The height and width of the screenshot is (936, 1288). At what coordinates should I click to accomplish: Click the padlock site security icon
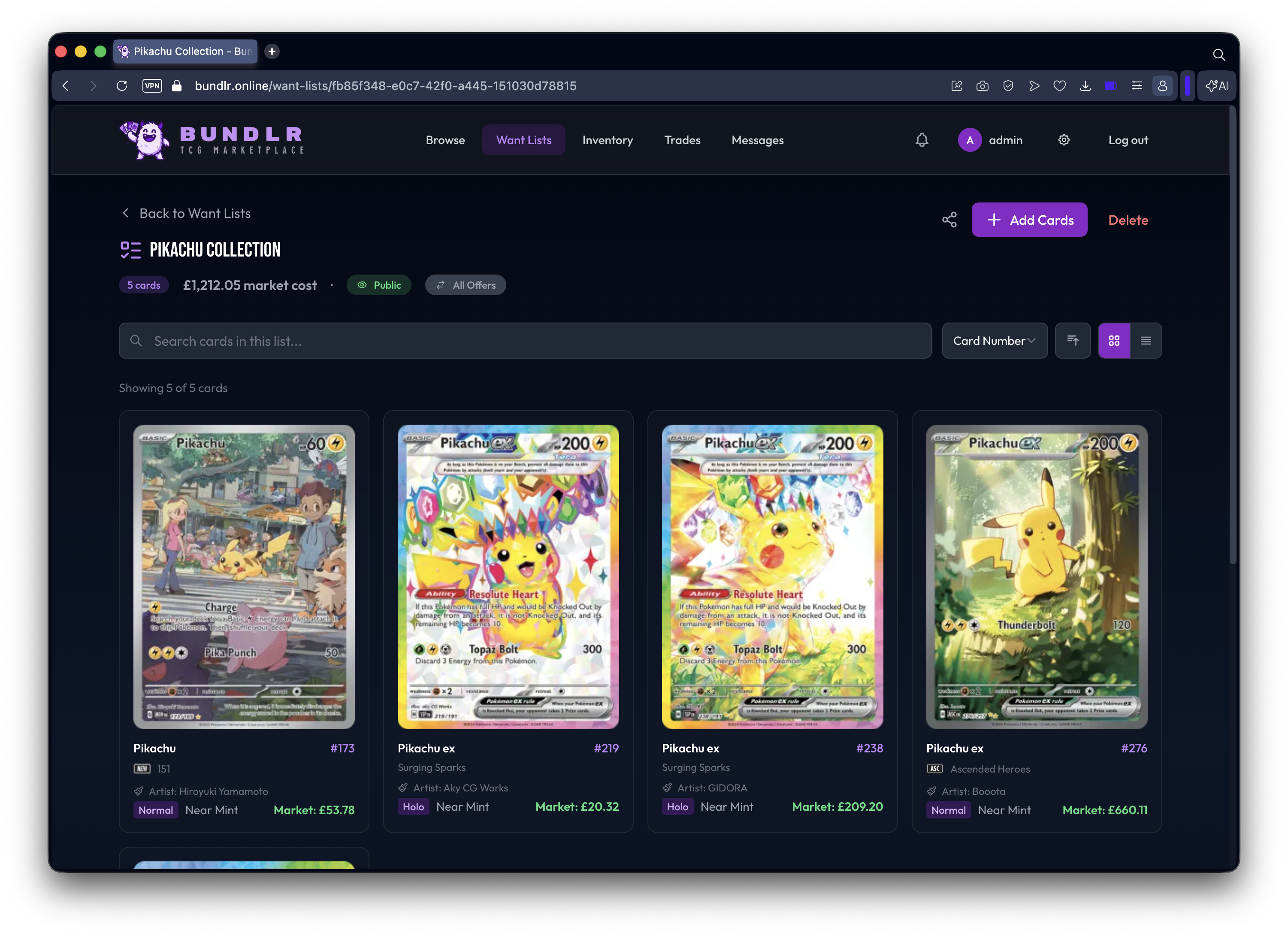(x=177, y=86)
